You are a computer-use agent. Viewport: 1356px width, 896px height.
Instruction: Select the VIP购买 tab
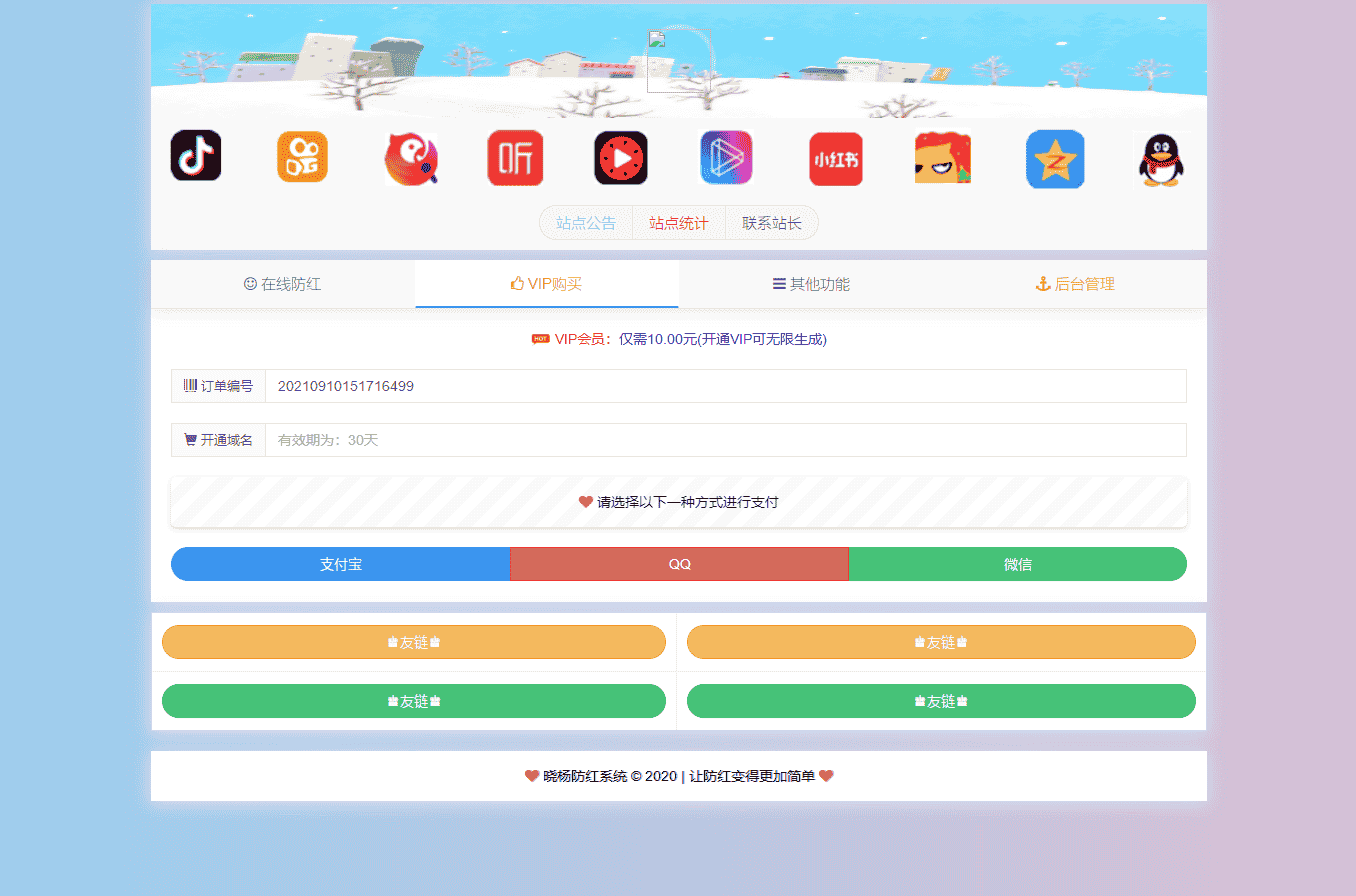[x=546, y=284]
